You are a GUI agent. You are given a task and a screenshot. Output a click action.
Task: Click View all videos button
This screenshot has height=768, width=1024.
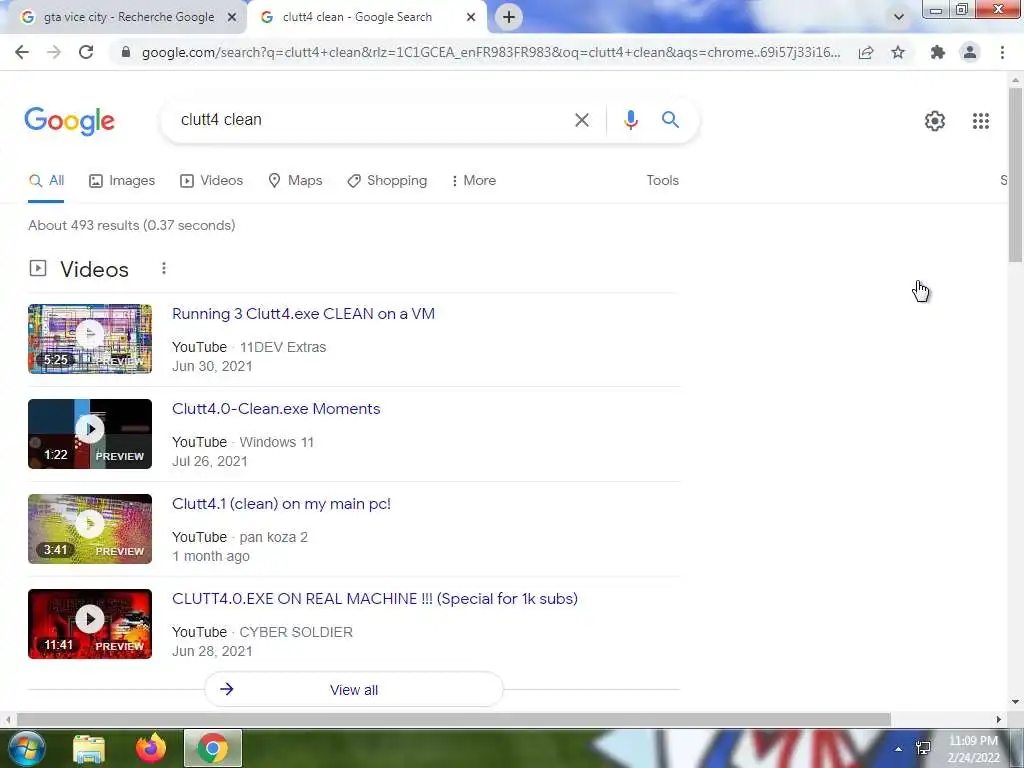[354, 690]
